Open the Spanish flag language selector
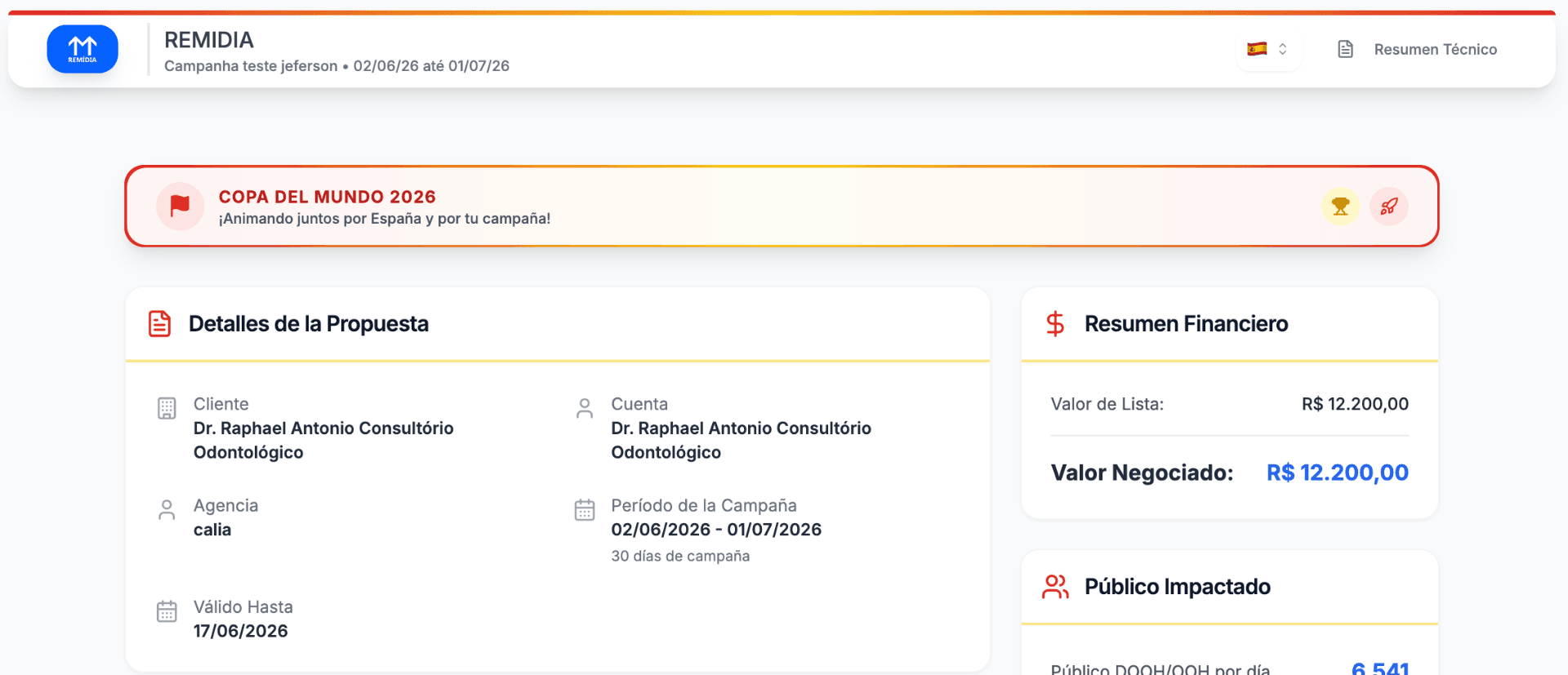 [1268, 49]
